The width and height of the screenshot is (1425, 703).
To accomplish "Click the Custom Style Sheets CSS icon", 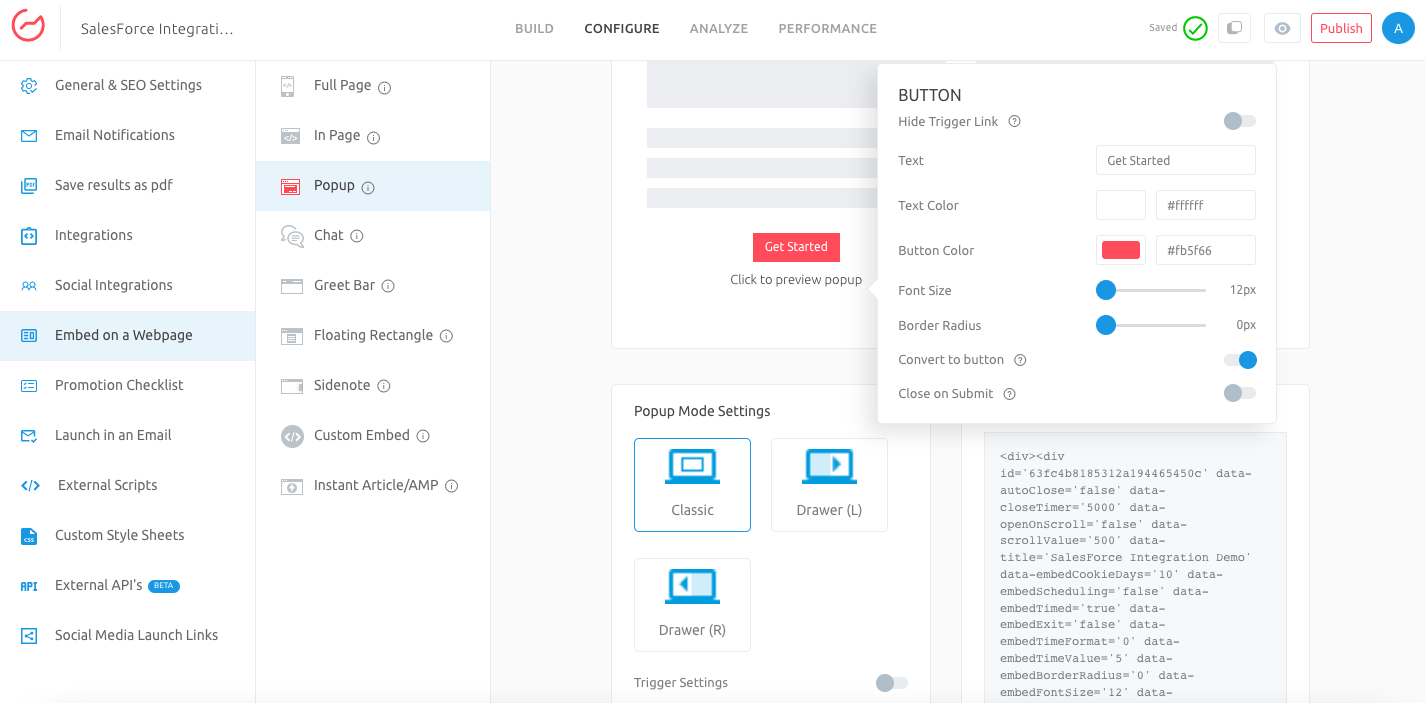I will [x=29, y=536].
